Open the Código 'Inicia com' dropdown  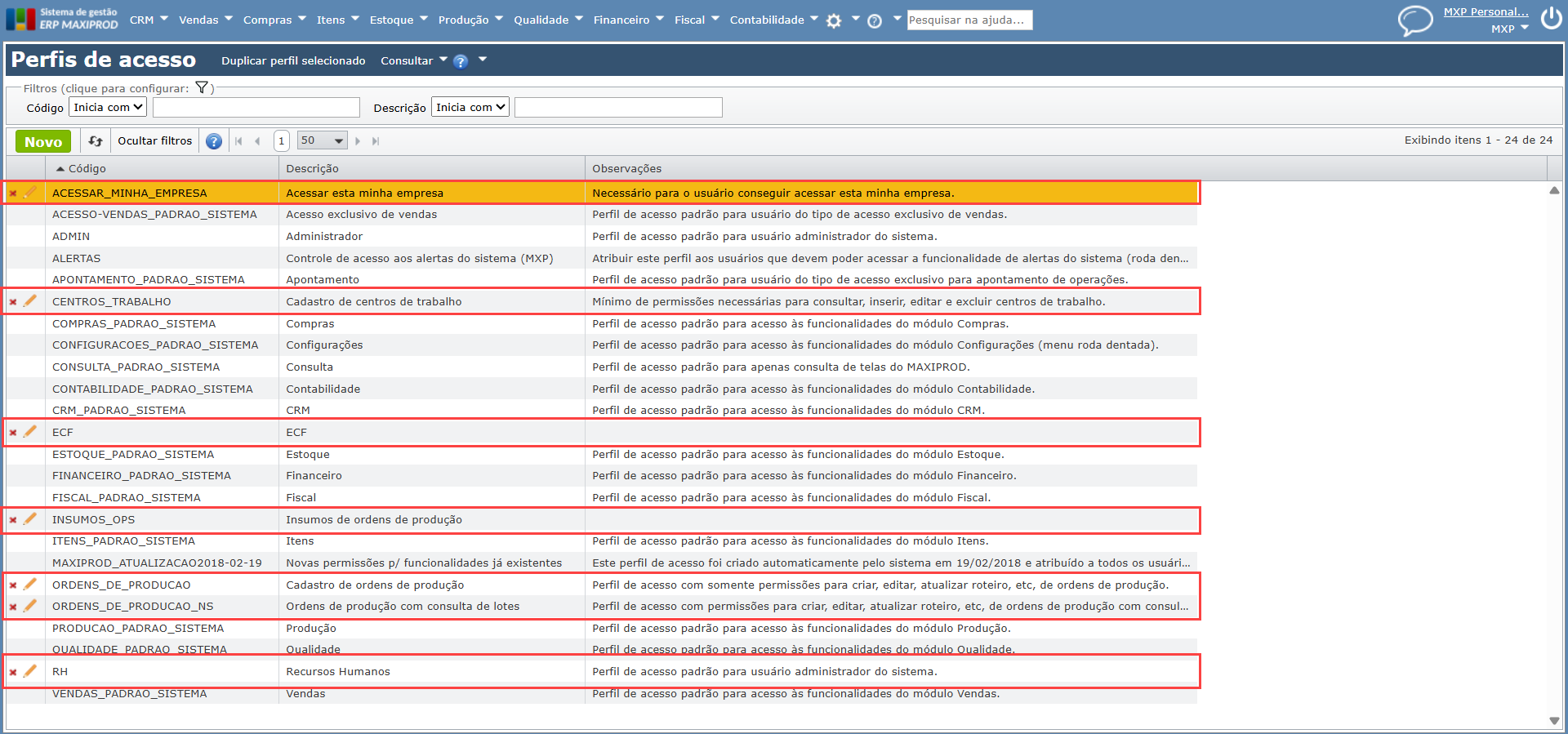pos(108,107)
